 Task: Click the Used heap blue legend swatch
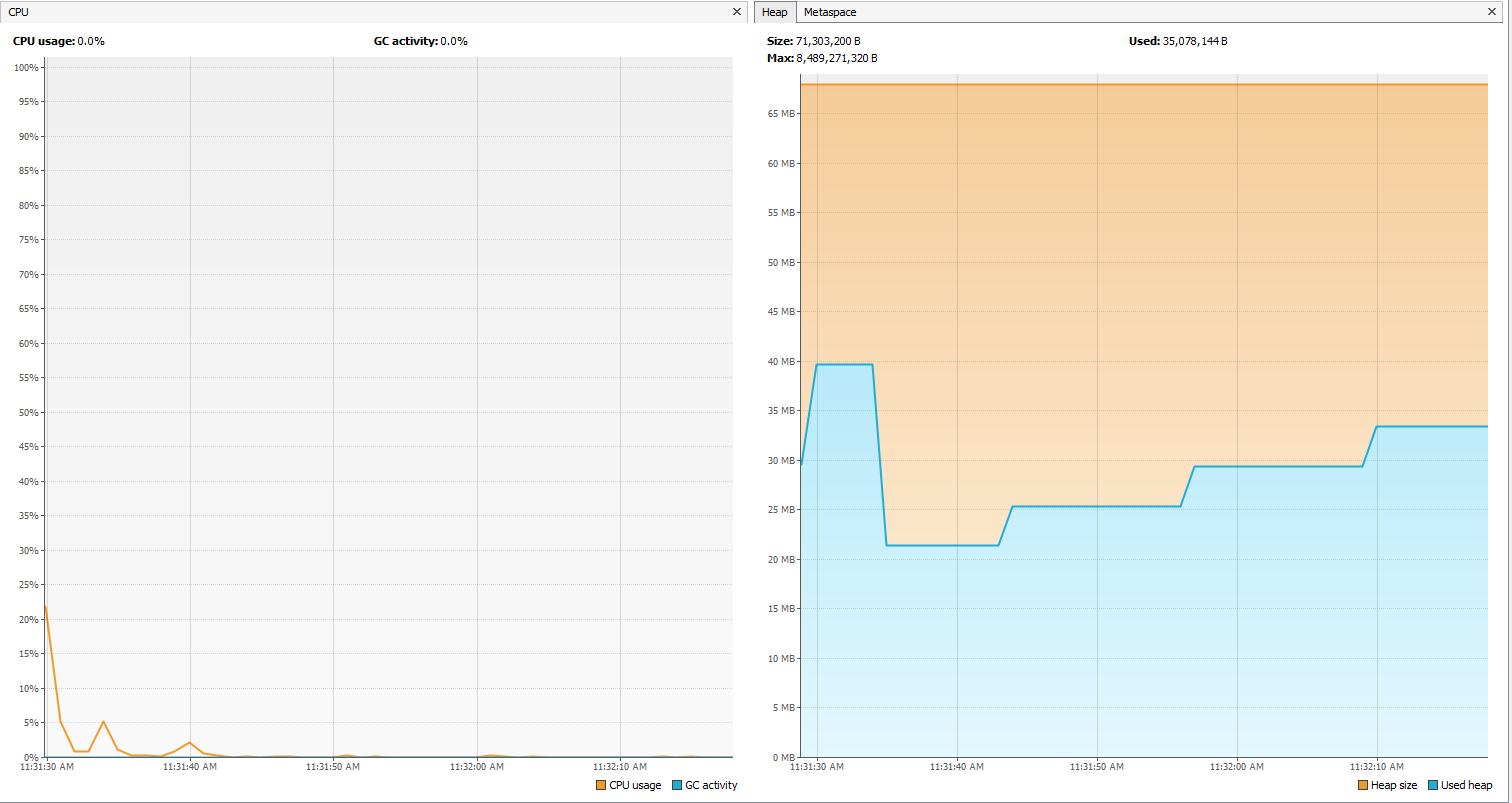click(x=1433, y=785)
